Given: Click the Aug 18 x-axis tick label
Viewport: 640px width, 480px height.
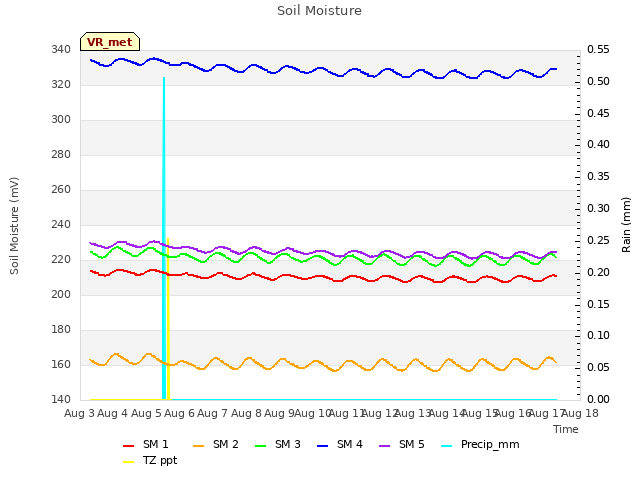Looking at the screenshot, I should coord(580,413).
